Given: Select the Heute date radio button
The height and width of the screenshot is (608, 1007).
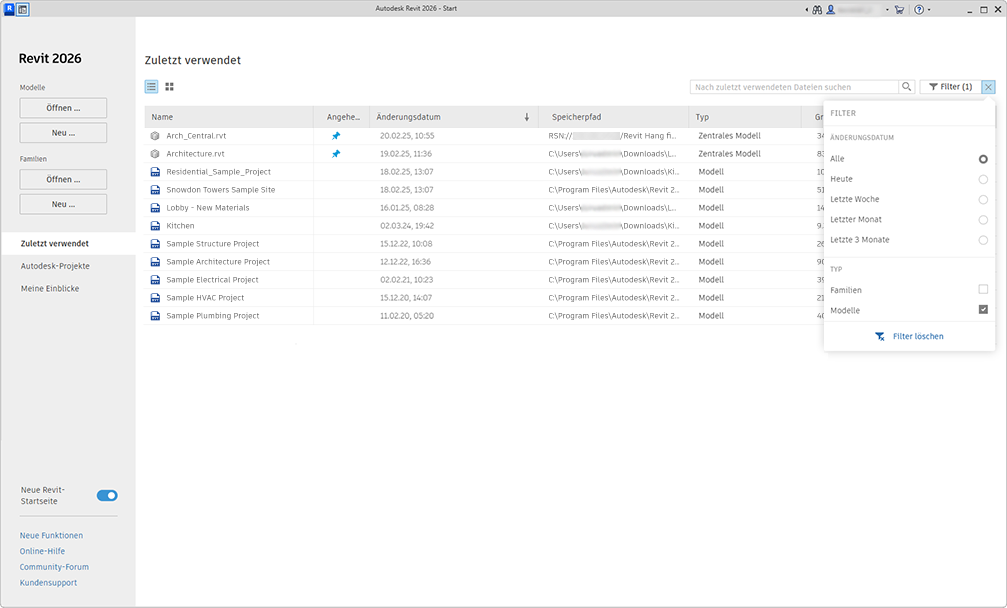Looking at the screenshot, I should [983, 180].
